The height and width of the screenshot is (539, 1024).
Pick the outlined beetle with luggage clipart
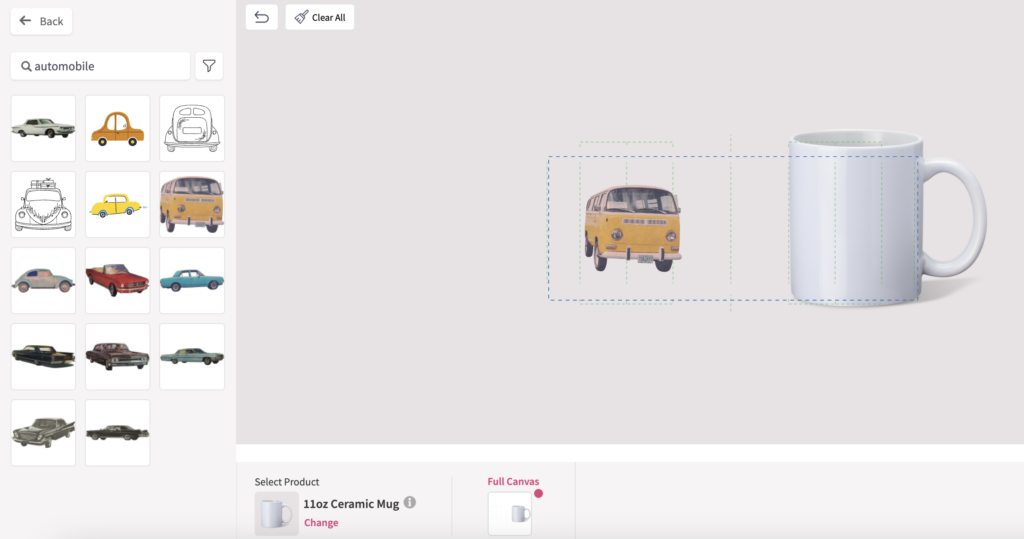[x=43, y=204]
